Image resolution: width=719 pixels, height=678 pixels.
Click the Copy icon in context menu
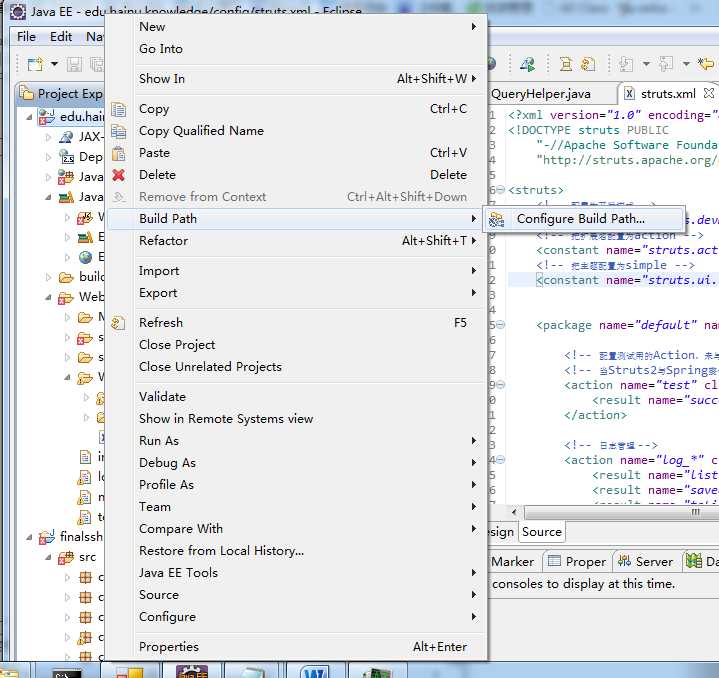pos(118,109)
